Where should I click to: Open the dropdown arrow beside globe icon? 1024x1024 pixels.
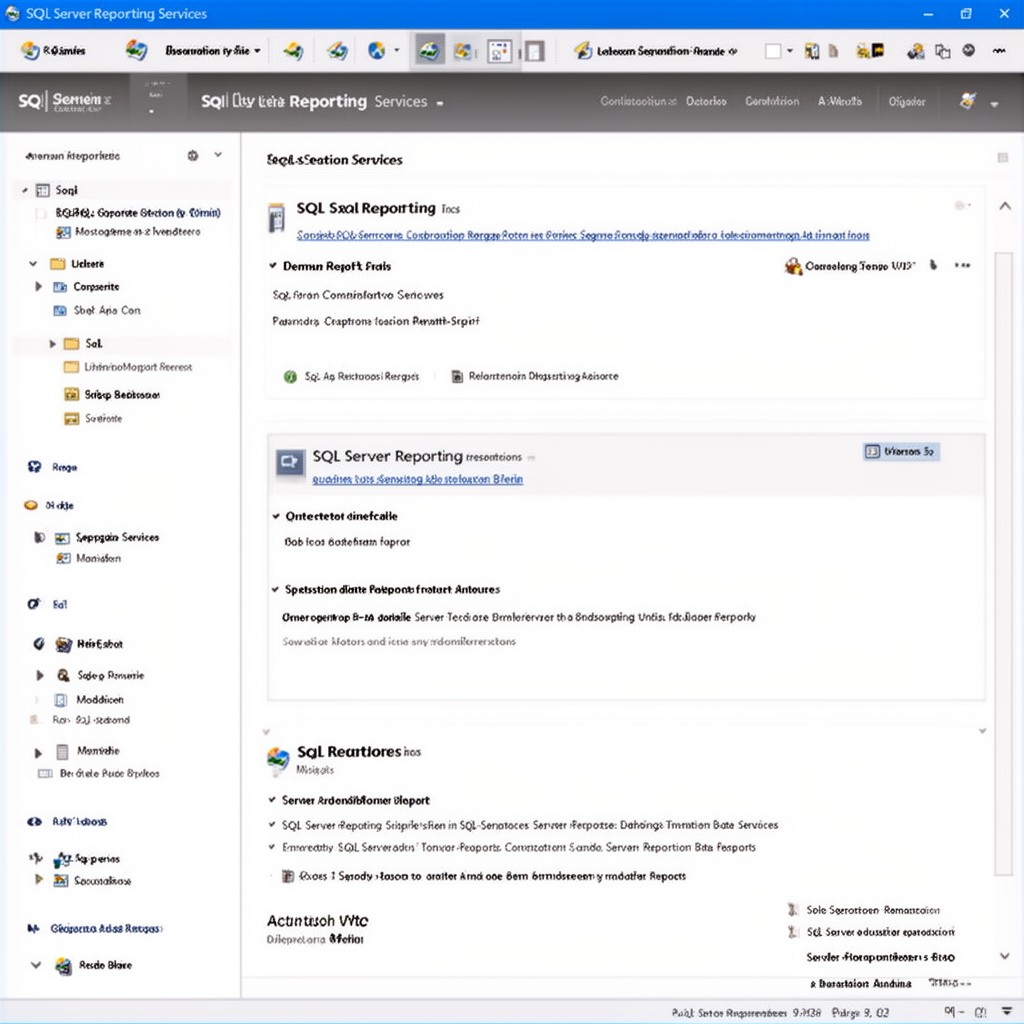(x=396, y=50)
